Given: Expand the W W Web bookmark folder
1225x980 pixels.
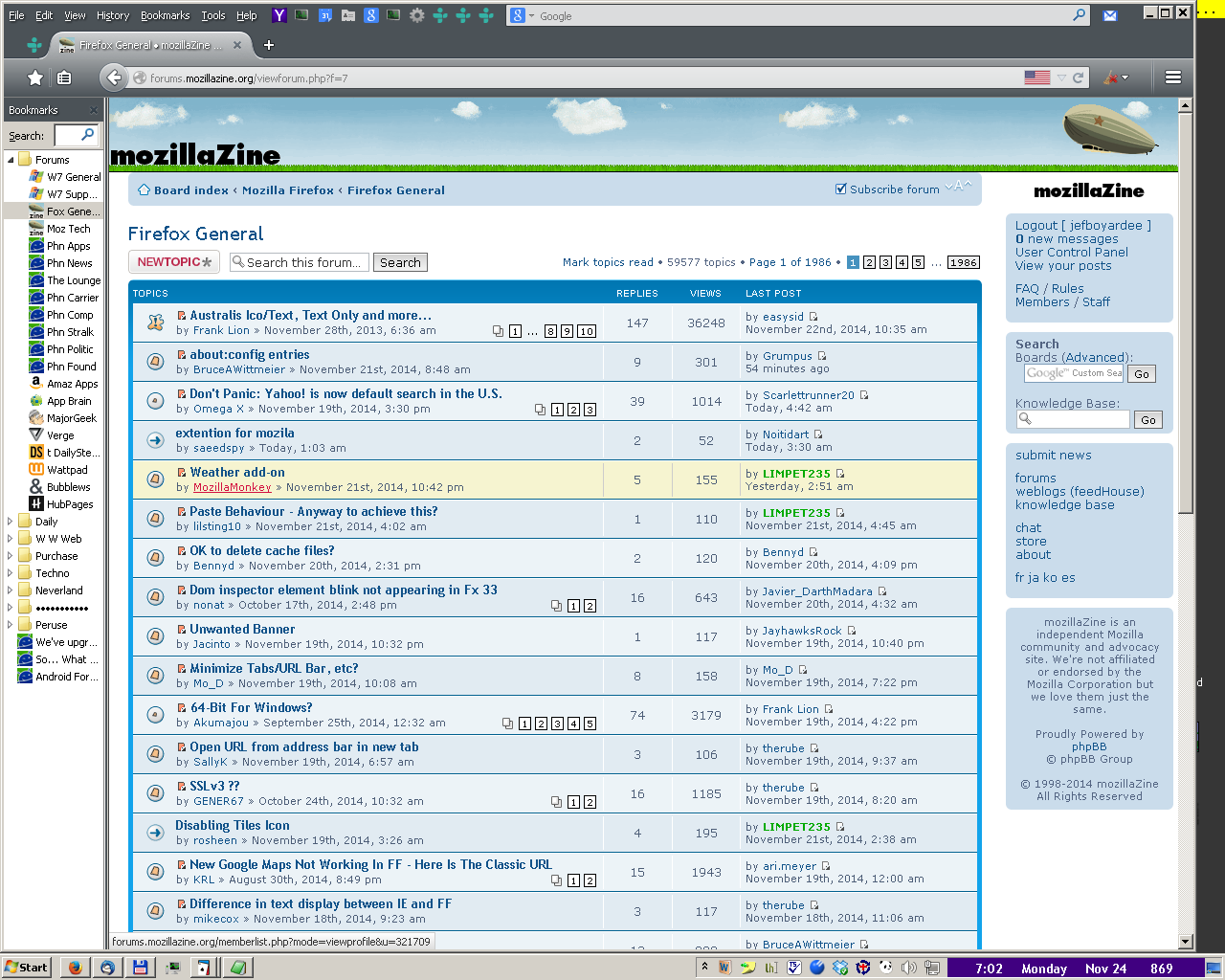Looking at the screenshot, I should click(11, 539).
